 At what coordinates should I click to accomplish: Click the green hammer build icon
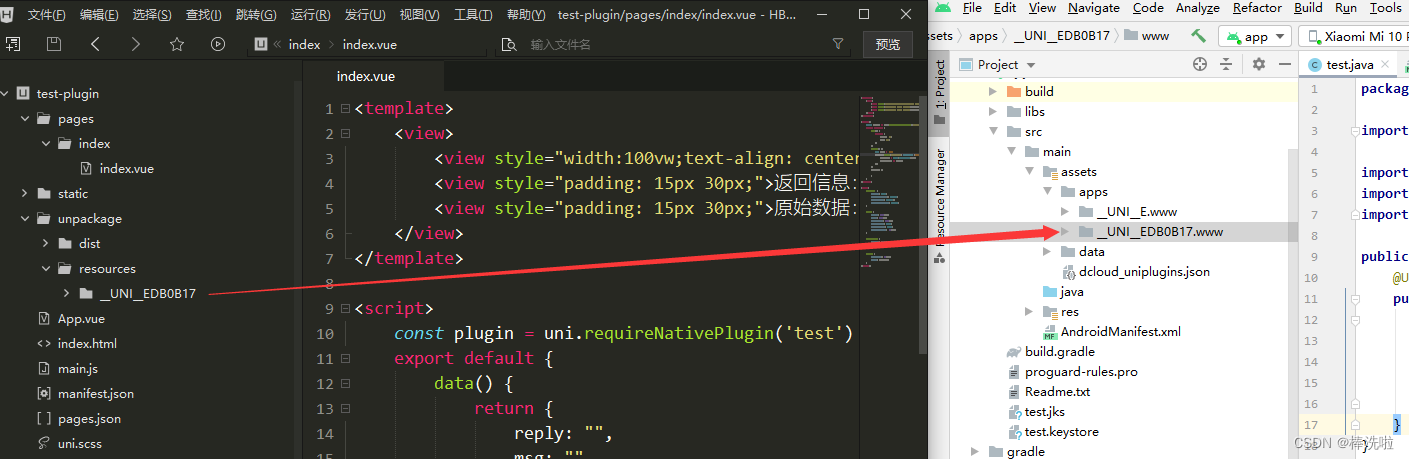[1198, 36]
